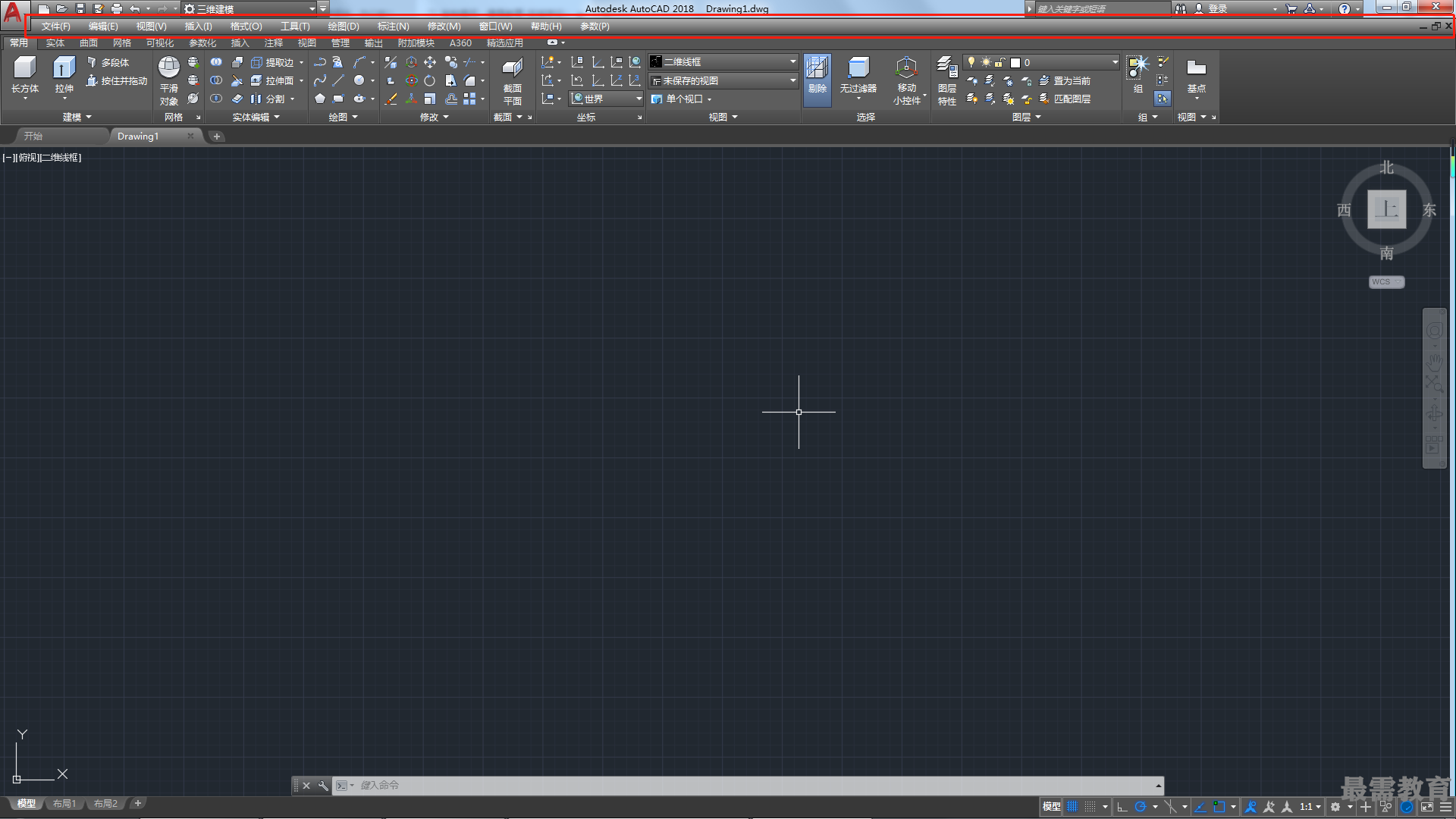Select the 长方体 box tool
Viewport: 1456px width, 819px height.
24,76
